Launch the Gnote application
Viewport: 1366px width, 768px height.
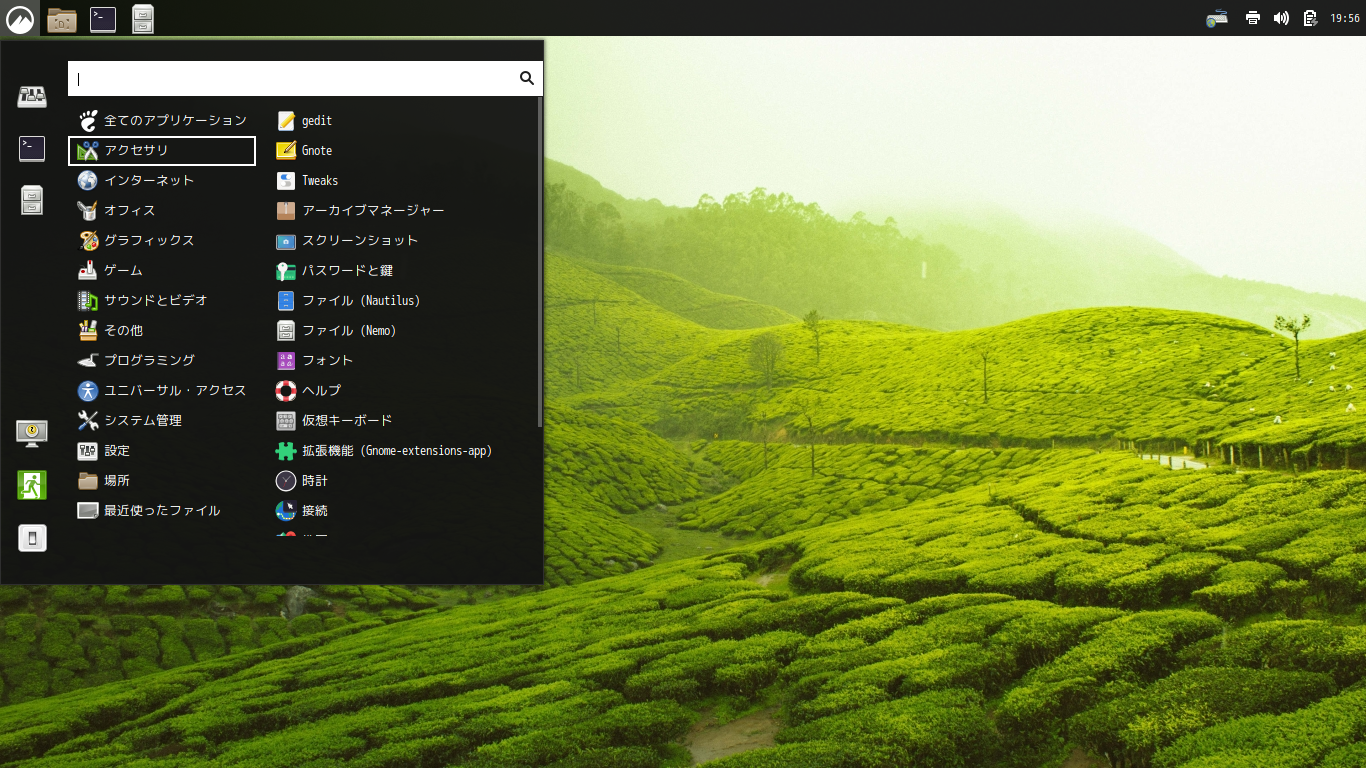304,151
